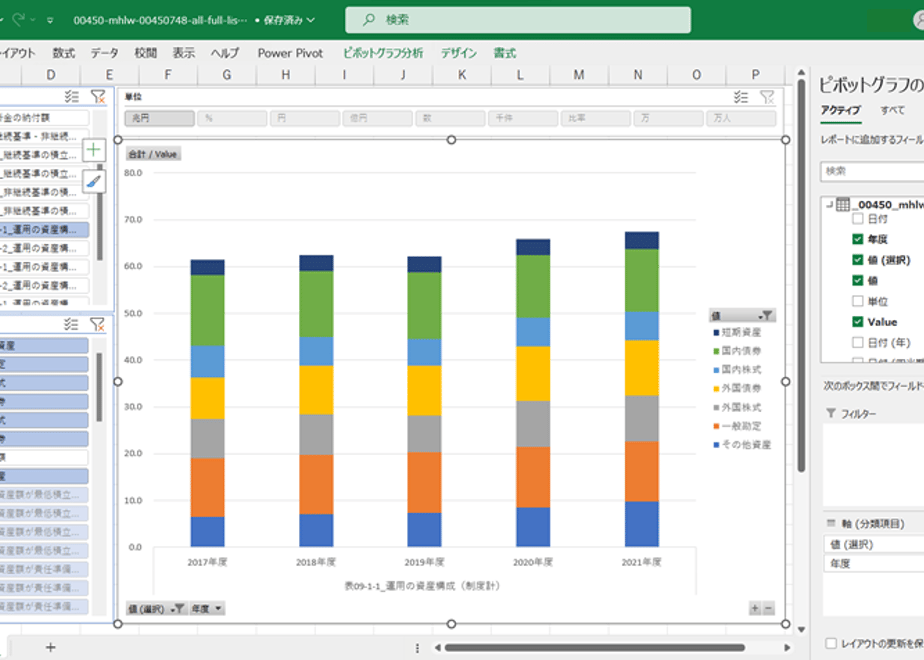This screenshot has height=660, width=924.
Task: Uncheck the Value field checkbox
Action: 858,322
